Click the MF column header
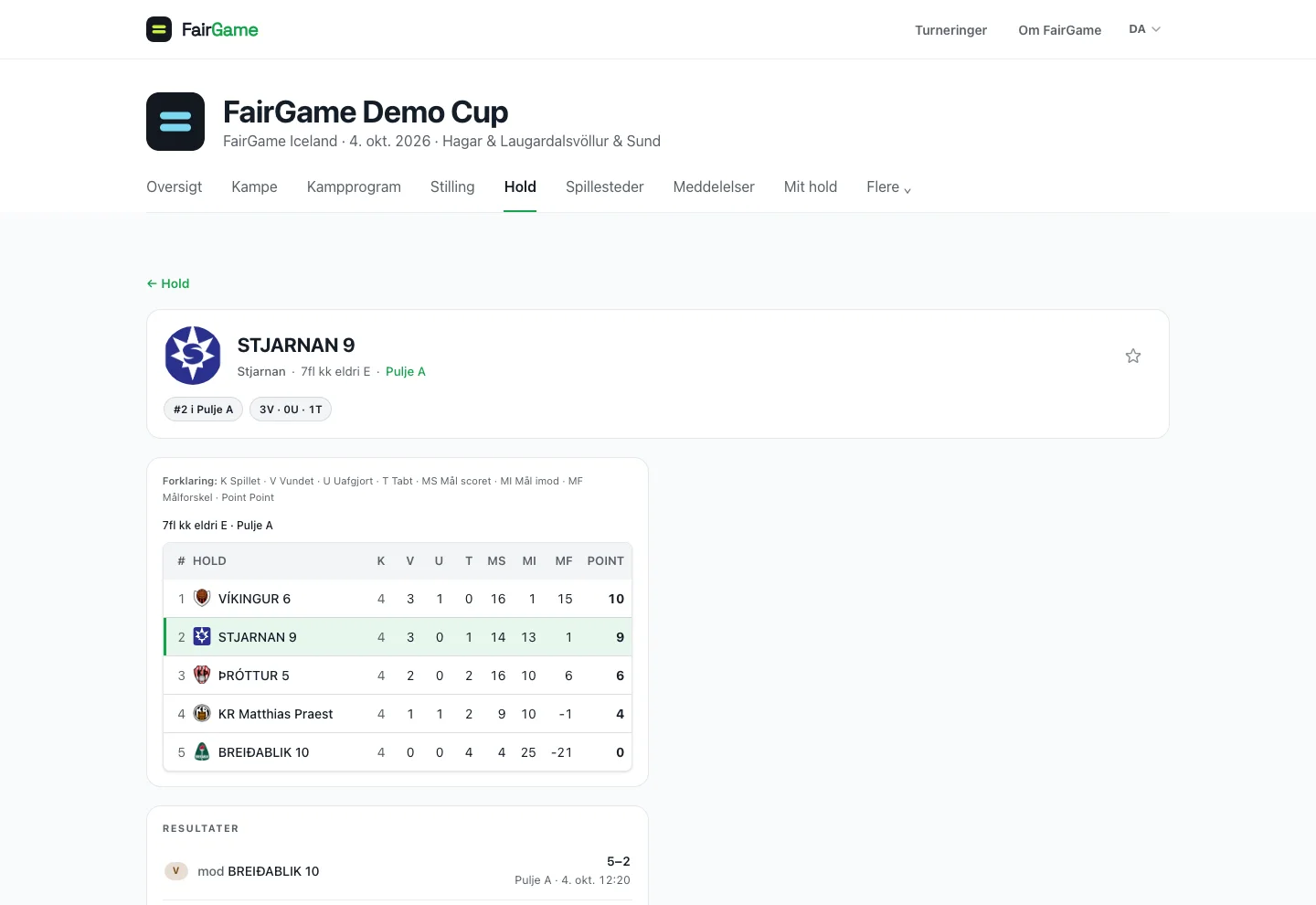 (x=564, y=560)
